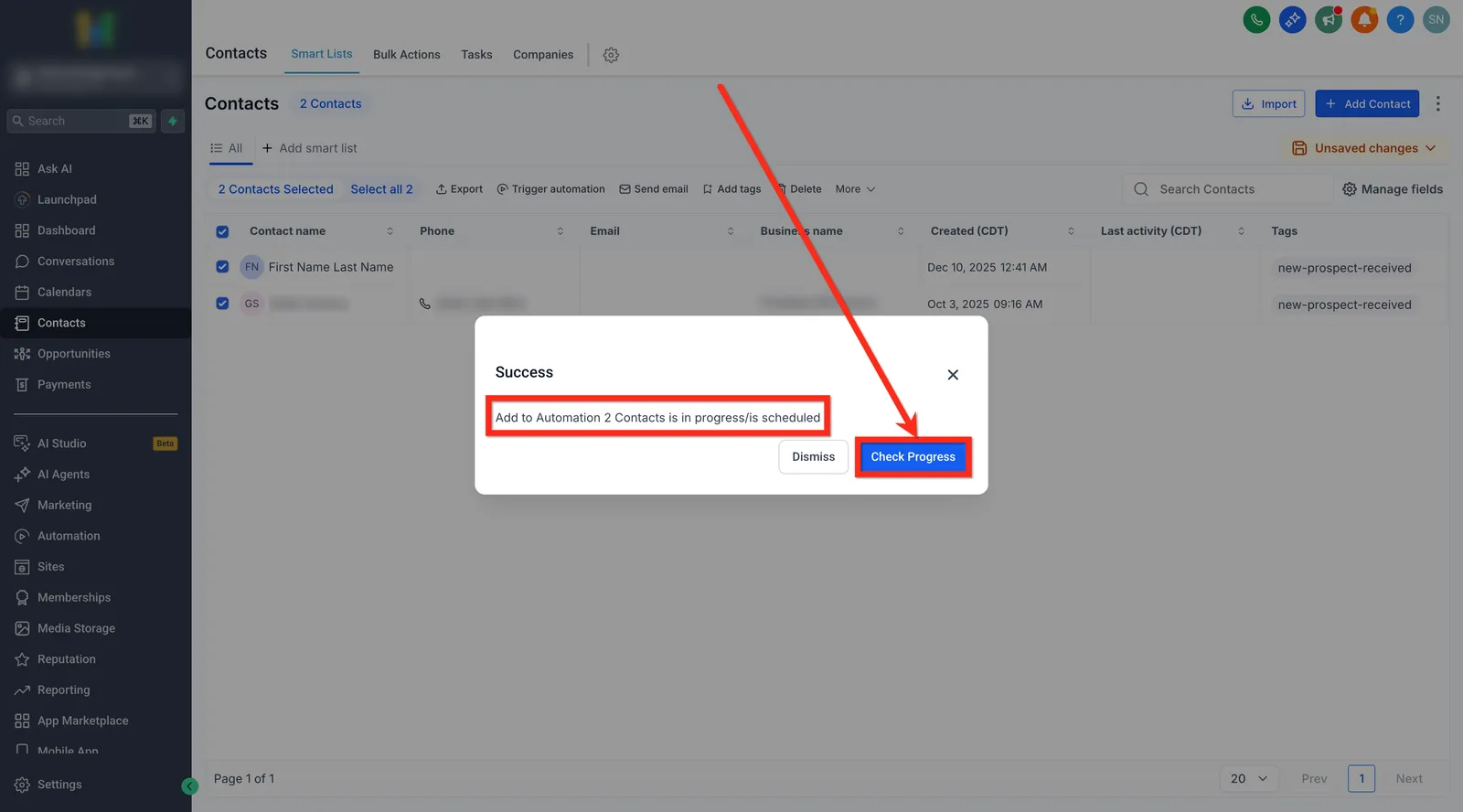The width and height of the screenshot is (1463, 812).
Task: Switch to Bulk Actions tab
Action: pyautogui.click(x=407, y=55)
